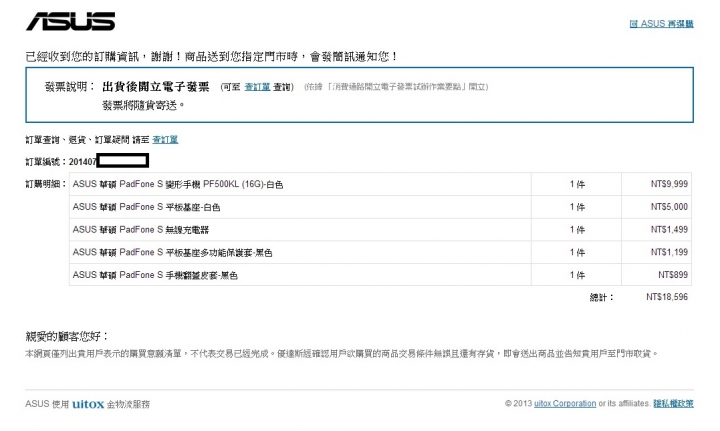Click the 訂購明細 label

click(43, 184)
